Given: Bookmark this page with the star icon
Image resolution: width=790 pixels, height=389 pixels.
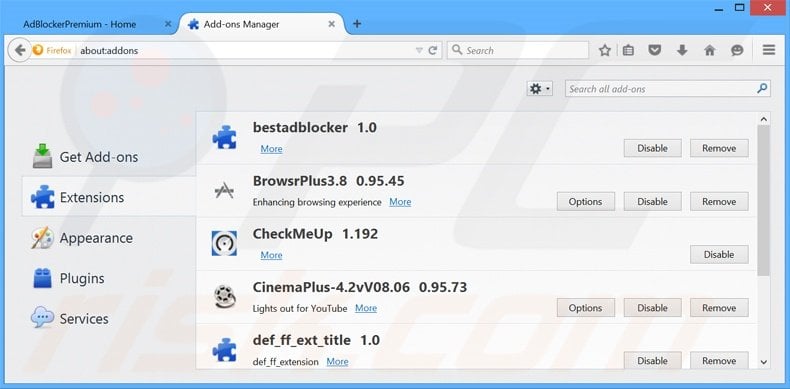Looking at the screenshot, I should coord(605,50).
